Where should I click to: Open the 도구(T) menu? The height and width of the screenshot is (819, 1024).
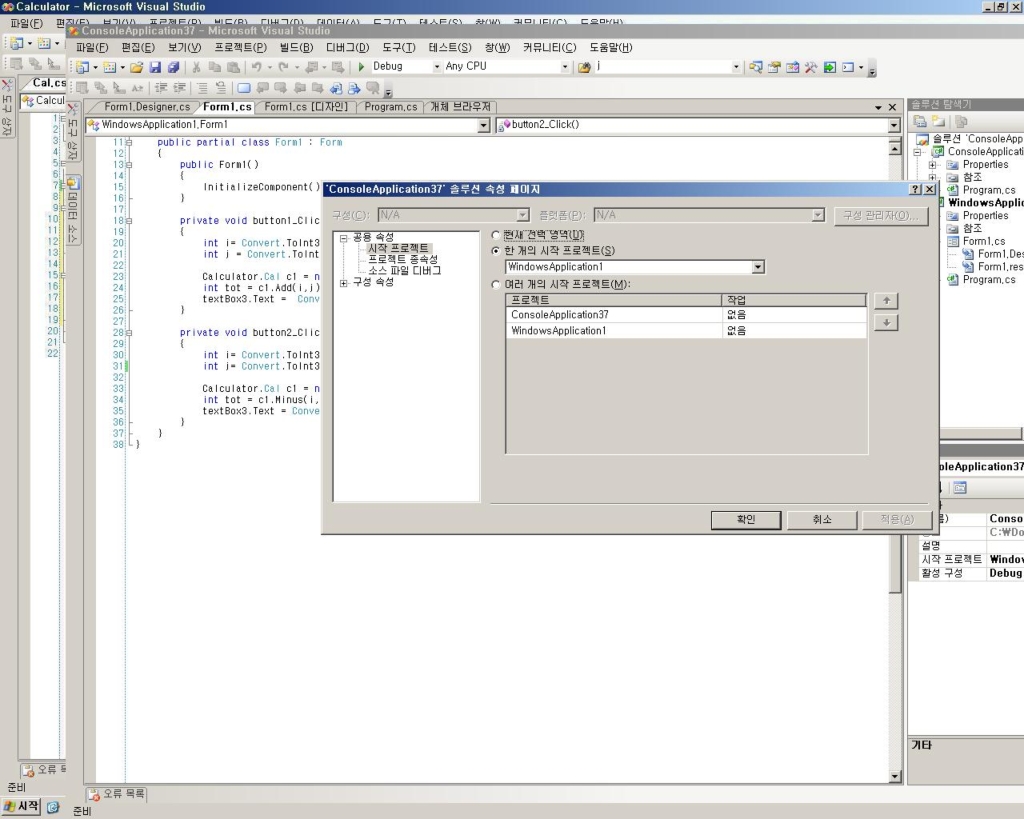(399, 48)
